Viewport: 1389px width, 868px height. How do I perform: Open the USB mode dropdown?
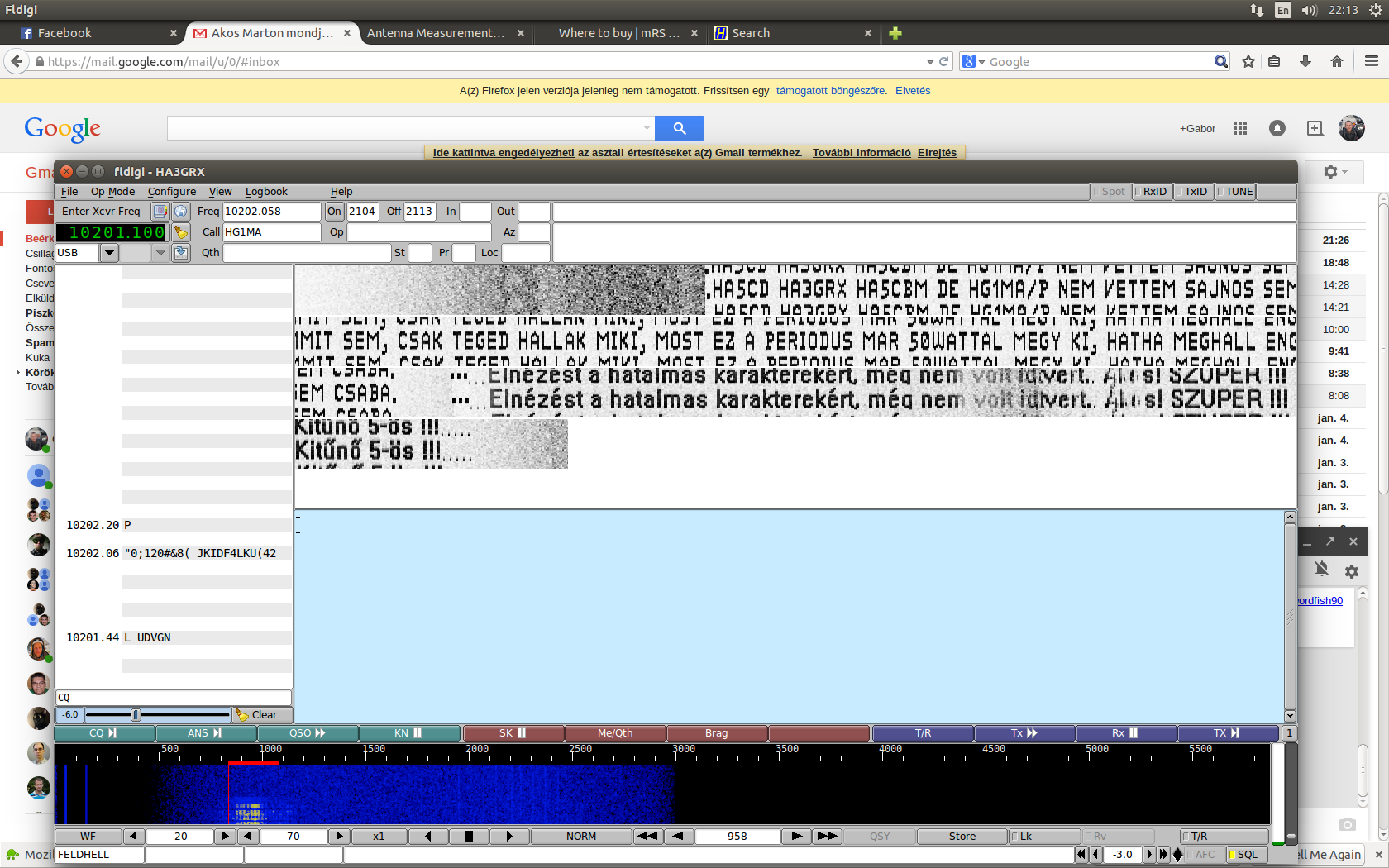pyautogui.click(x=109, y=253)
